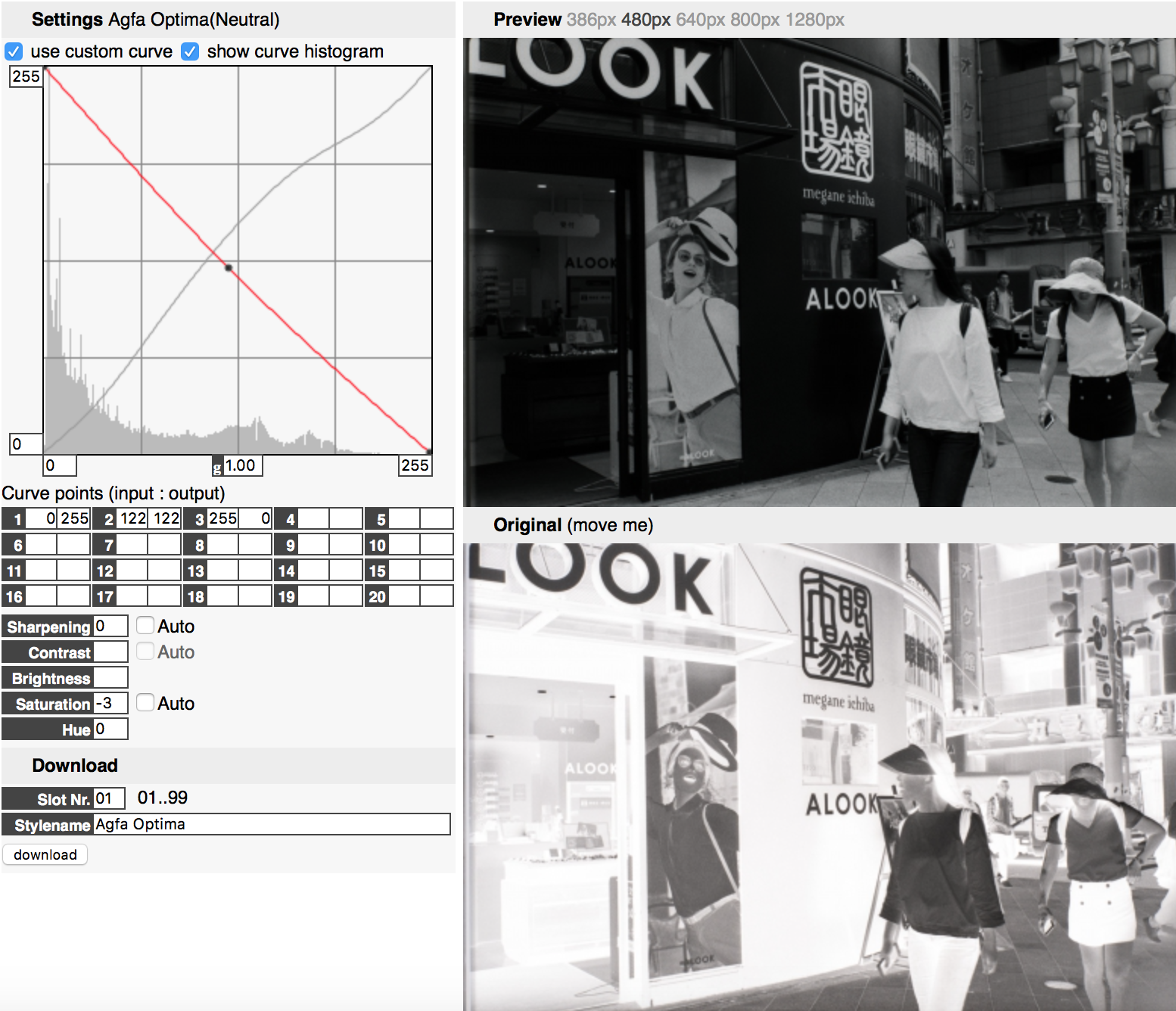The width and height of the screenshot is (1176, 1011).
Task: Enable Auto for Contrast
Action: pos(145,651)
